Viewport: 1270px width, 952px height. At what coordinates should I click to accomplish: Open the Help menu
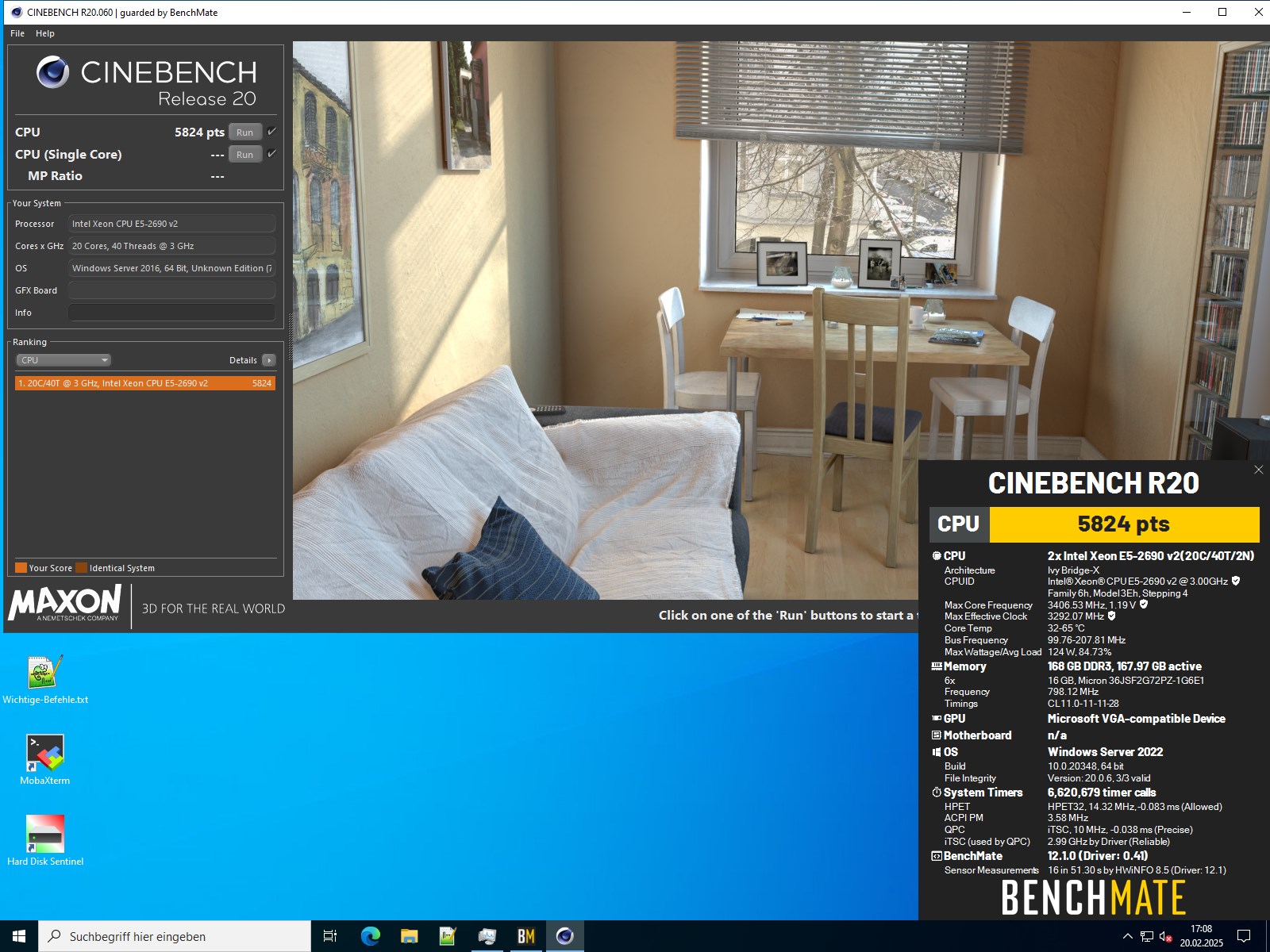click(45, 33)
